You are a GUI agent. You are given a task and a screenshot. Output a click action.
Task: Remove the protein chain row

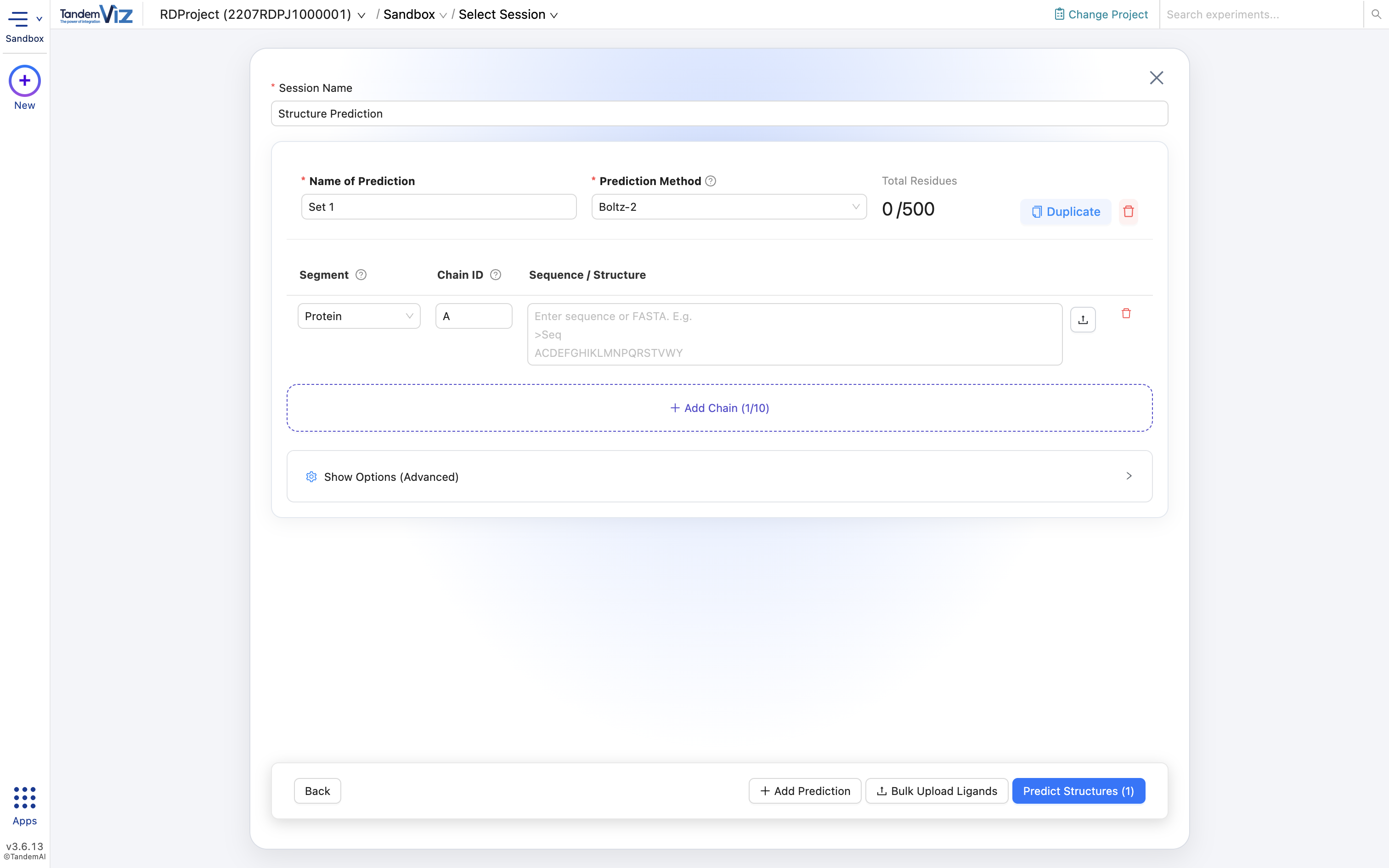[1125, 313]
